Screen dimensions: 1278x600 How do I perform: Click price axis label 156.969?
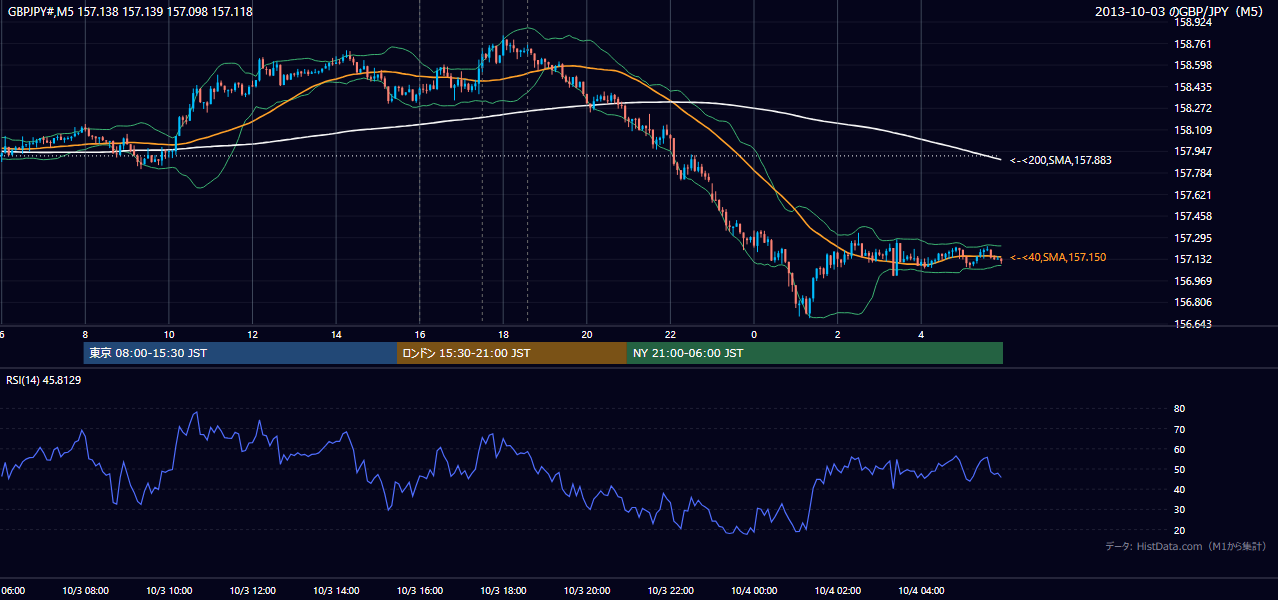1192,281
